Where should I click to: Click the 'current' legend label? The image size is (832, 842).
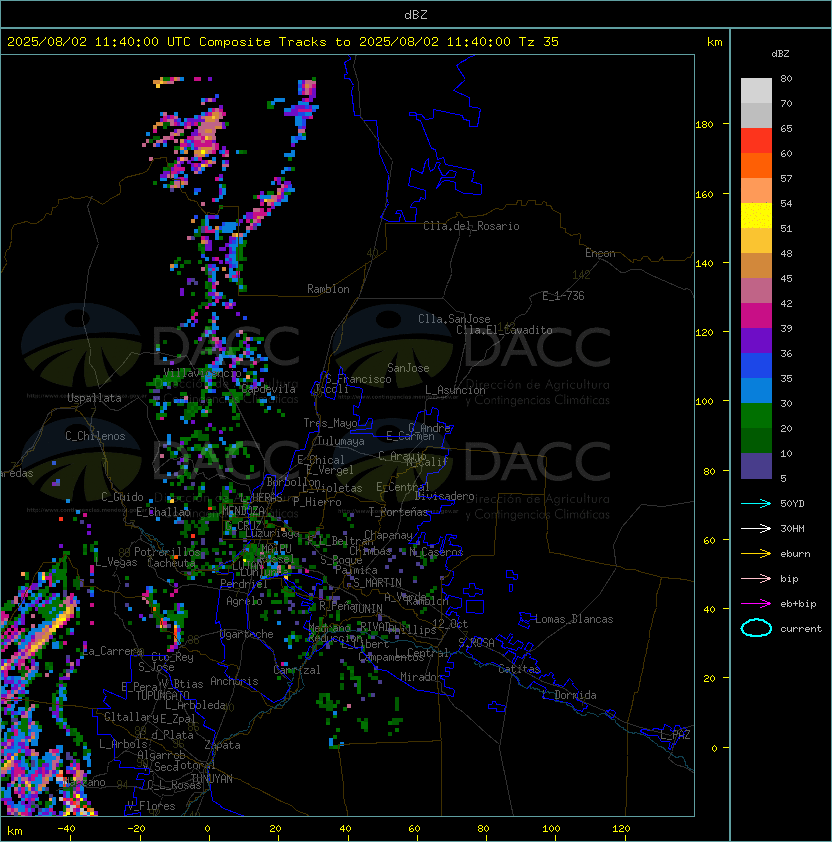[x=801, y=628]
